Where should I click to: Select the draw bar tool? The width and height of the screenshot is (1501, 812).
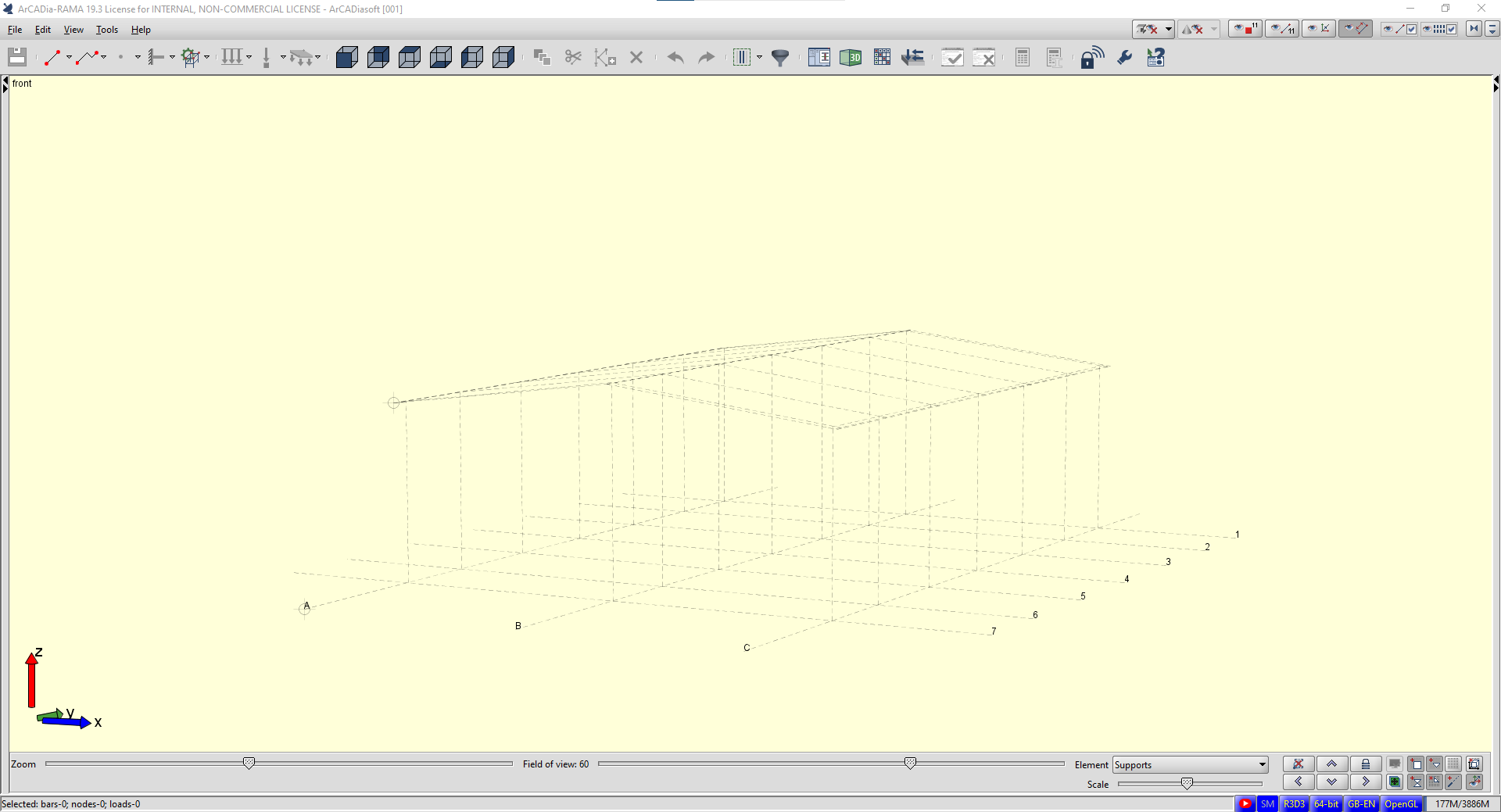tap(52, 57)
